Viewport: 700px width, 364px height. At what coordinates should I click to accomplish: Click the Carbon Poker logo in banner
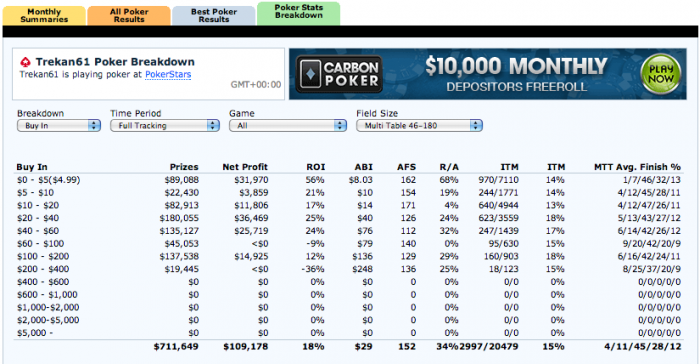339,74
